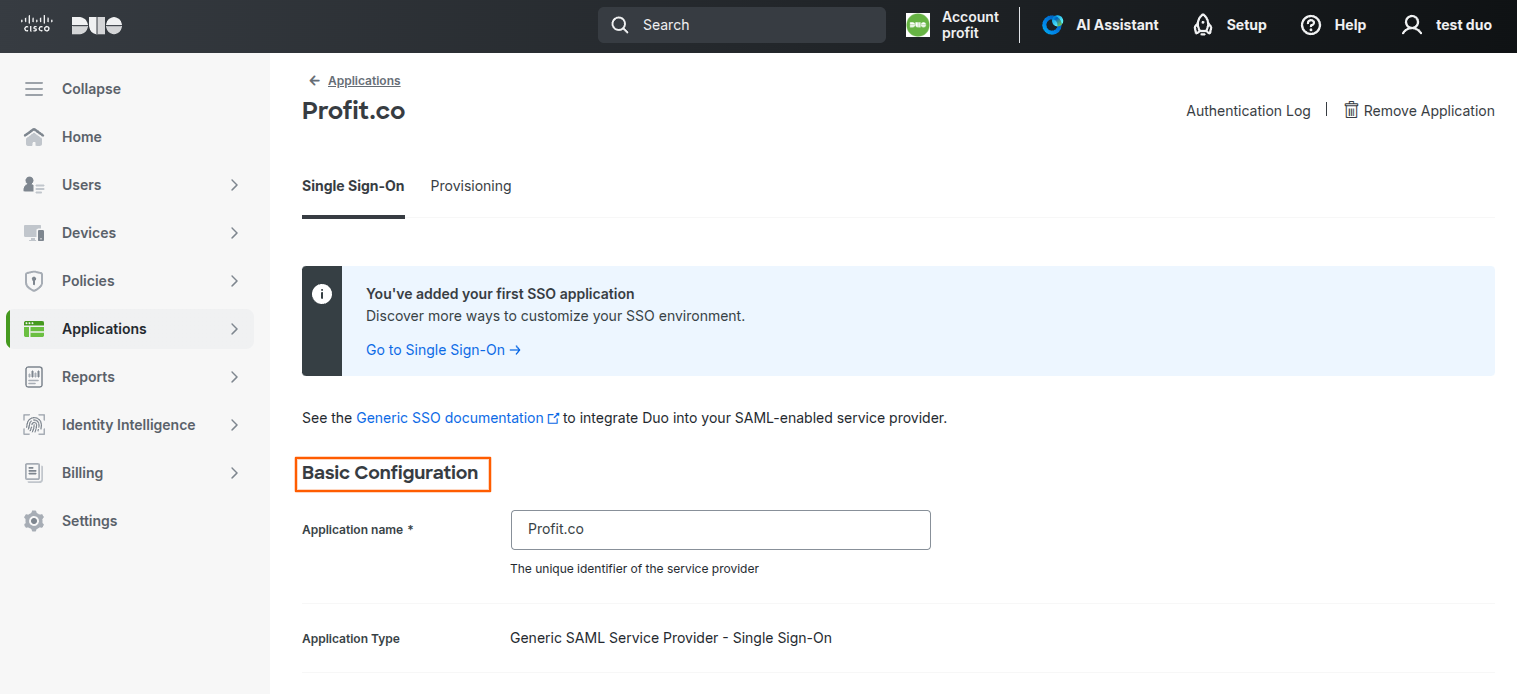The width and height of the screenshot is (1517, 694).
Task: Click the Profit.co page title
Action: (353, 111)
